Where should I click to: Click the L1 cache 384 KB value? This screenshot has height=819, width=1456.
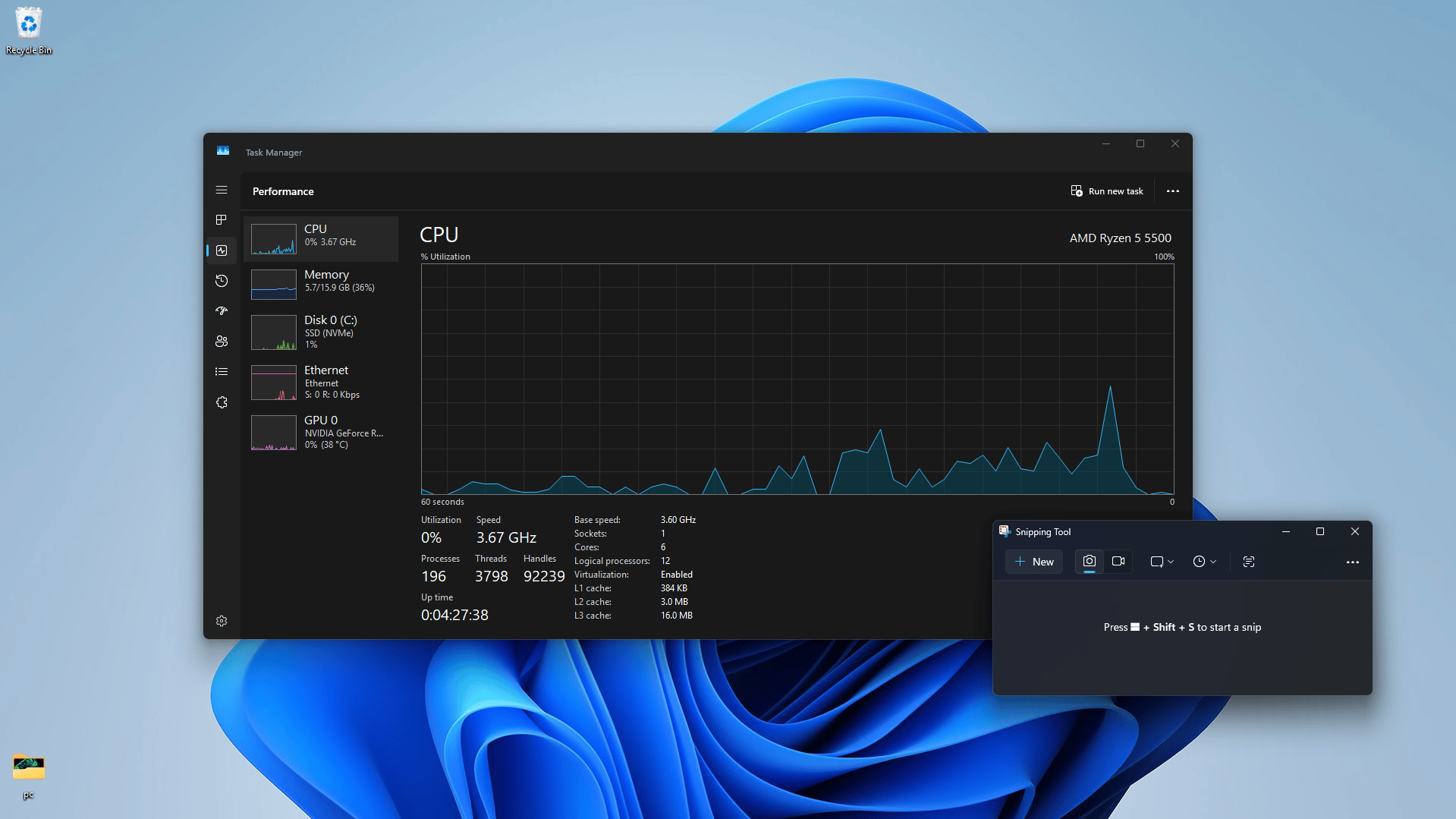click(674, 588)
